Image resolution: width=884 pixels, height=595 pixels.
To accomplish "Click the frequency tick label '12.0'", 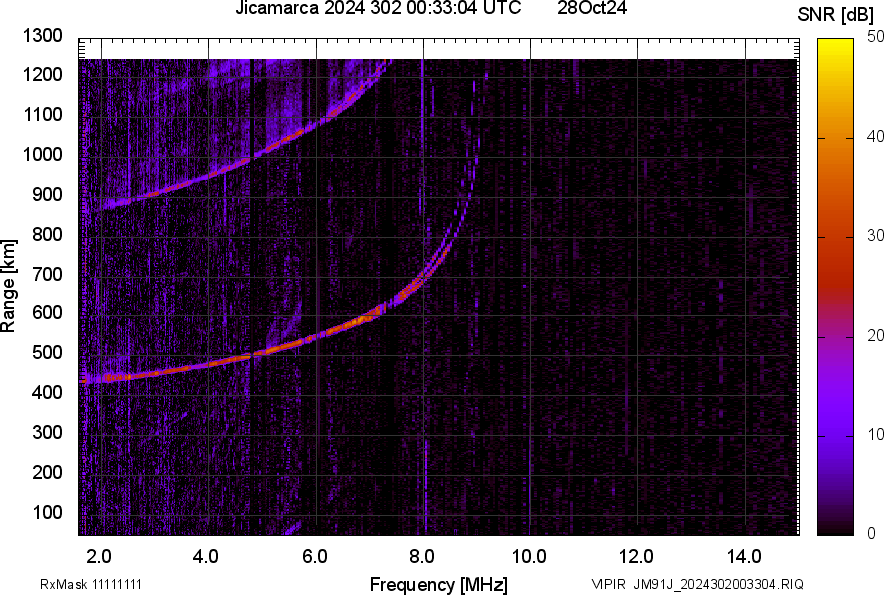I will point(636,557).
